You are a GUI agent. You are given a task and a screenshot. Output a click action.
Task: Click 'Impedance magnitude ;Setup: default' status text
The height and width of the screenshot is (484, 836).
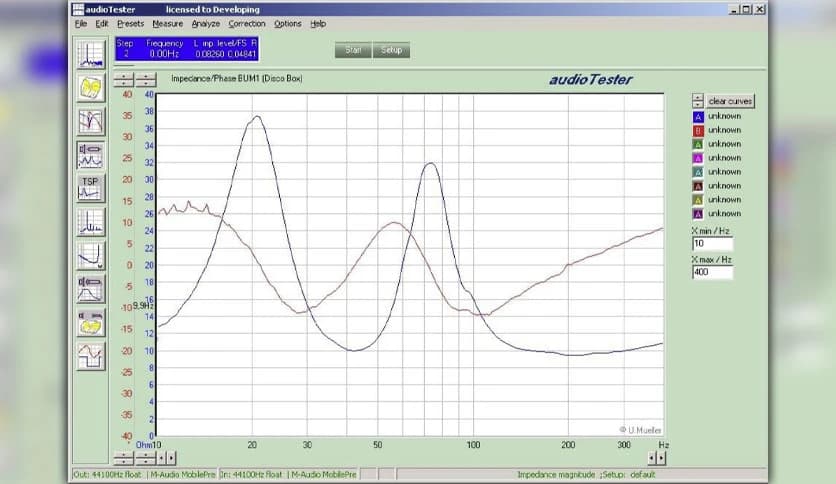[586, 474]
